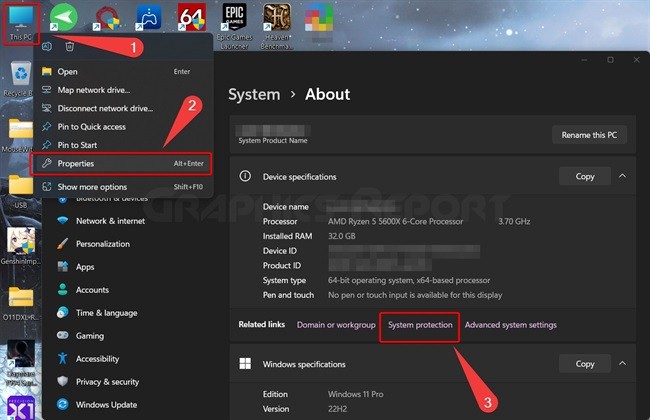Select the O11DXL folder on desktop
The height and width of the screenshot is (420, 650).
click(x=20, y=303)
